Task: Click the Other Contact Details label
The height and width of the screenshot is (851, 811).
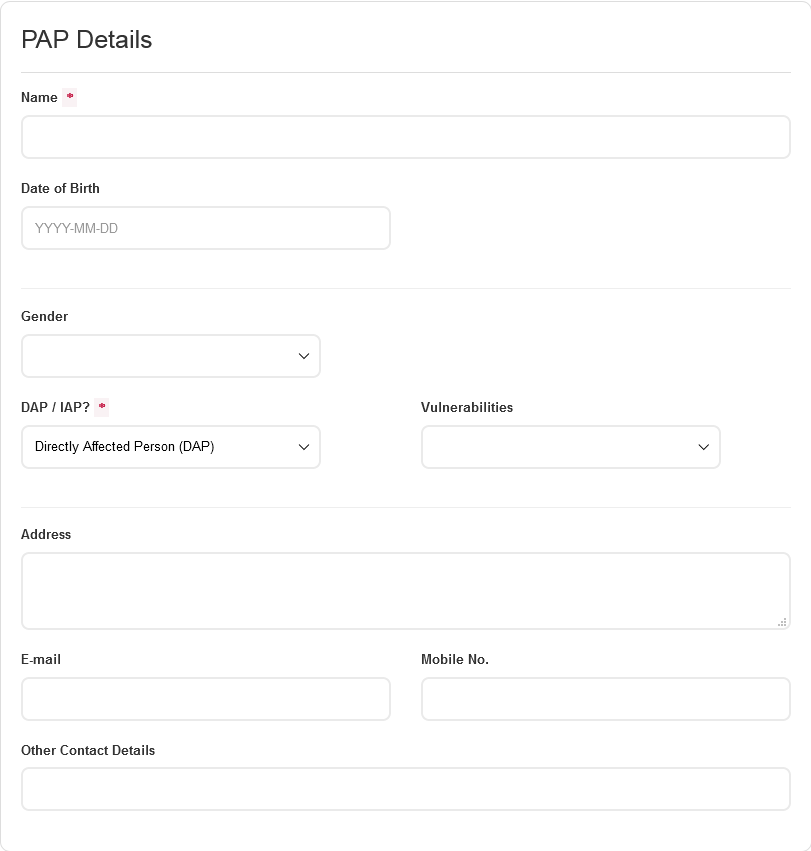Action: (88, 750)
